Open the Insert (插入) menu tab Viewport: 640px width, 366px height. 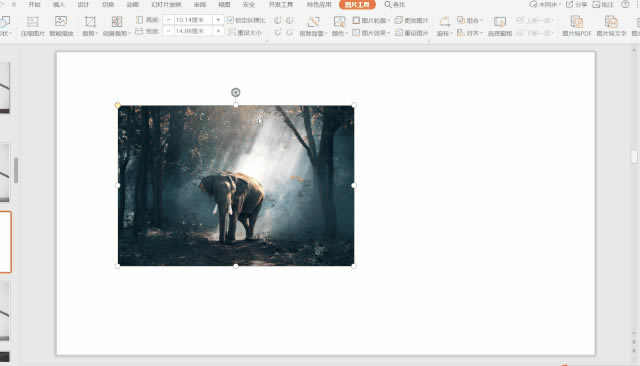(x=59, y=4)
